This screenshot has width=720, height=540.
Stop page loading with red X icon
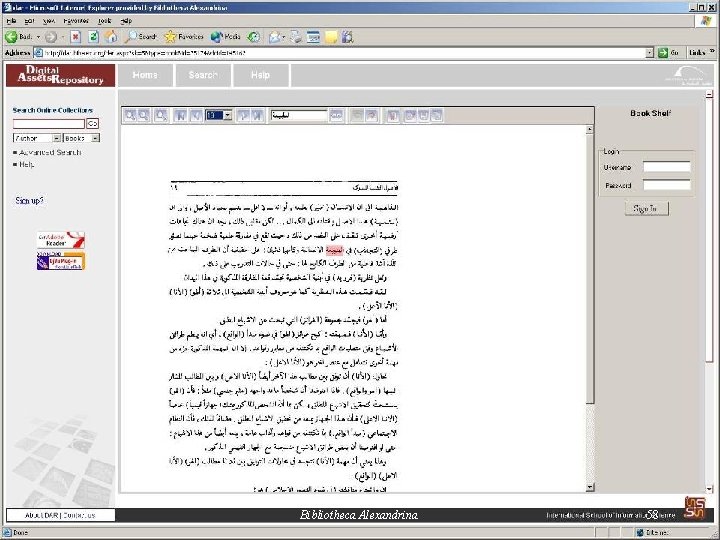[75, 37]
